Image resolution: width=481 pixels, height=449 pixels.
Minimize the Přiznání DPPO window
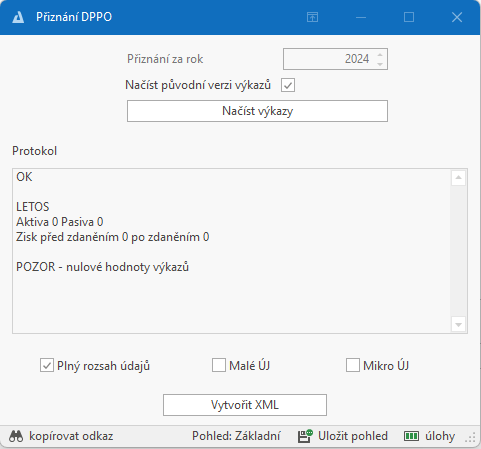[x=361, y=17]
